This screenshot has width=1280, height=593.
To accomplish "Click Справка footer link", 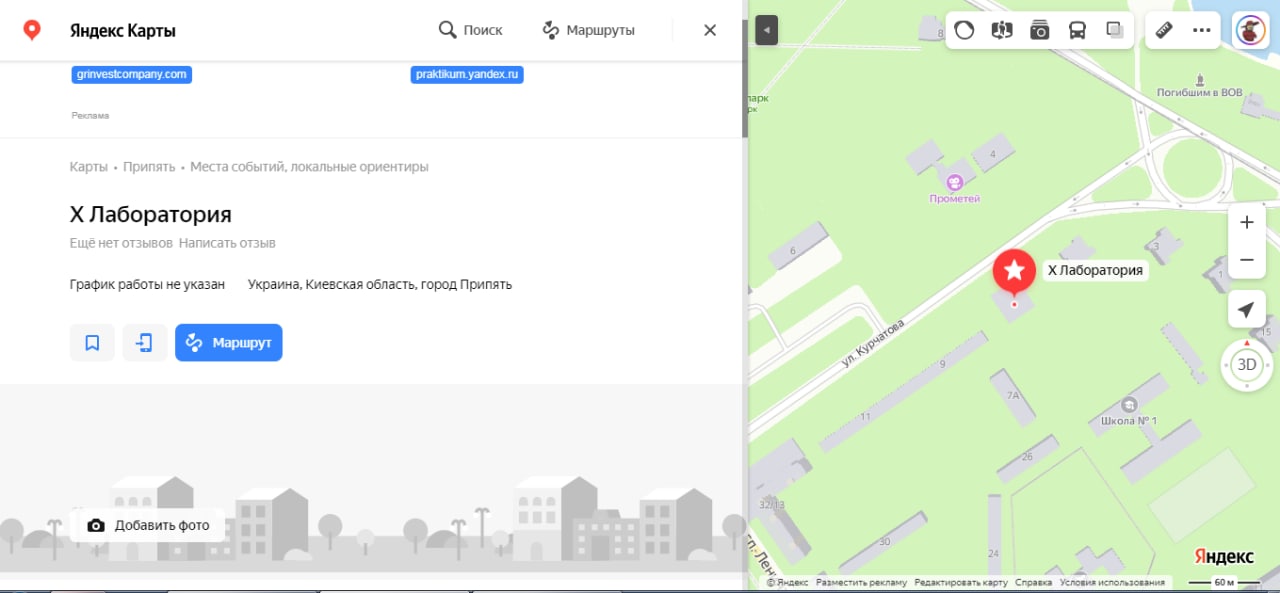I will (x=1033, y=582).
